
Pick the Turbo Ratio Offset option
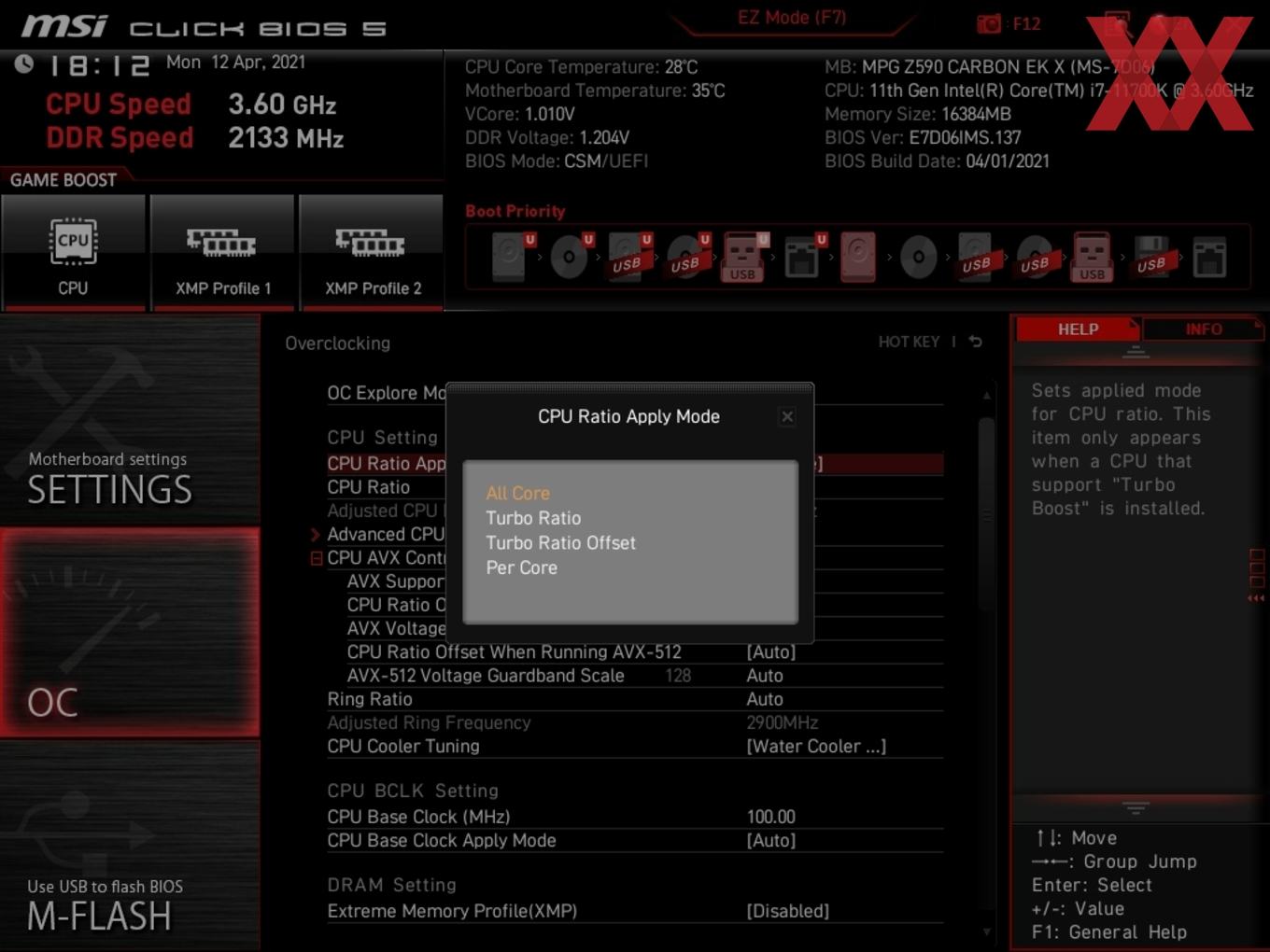[560, 542]
